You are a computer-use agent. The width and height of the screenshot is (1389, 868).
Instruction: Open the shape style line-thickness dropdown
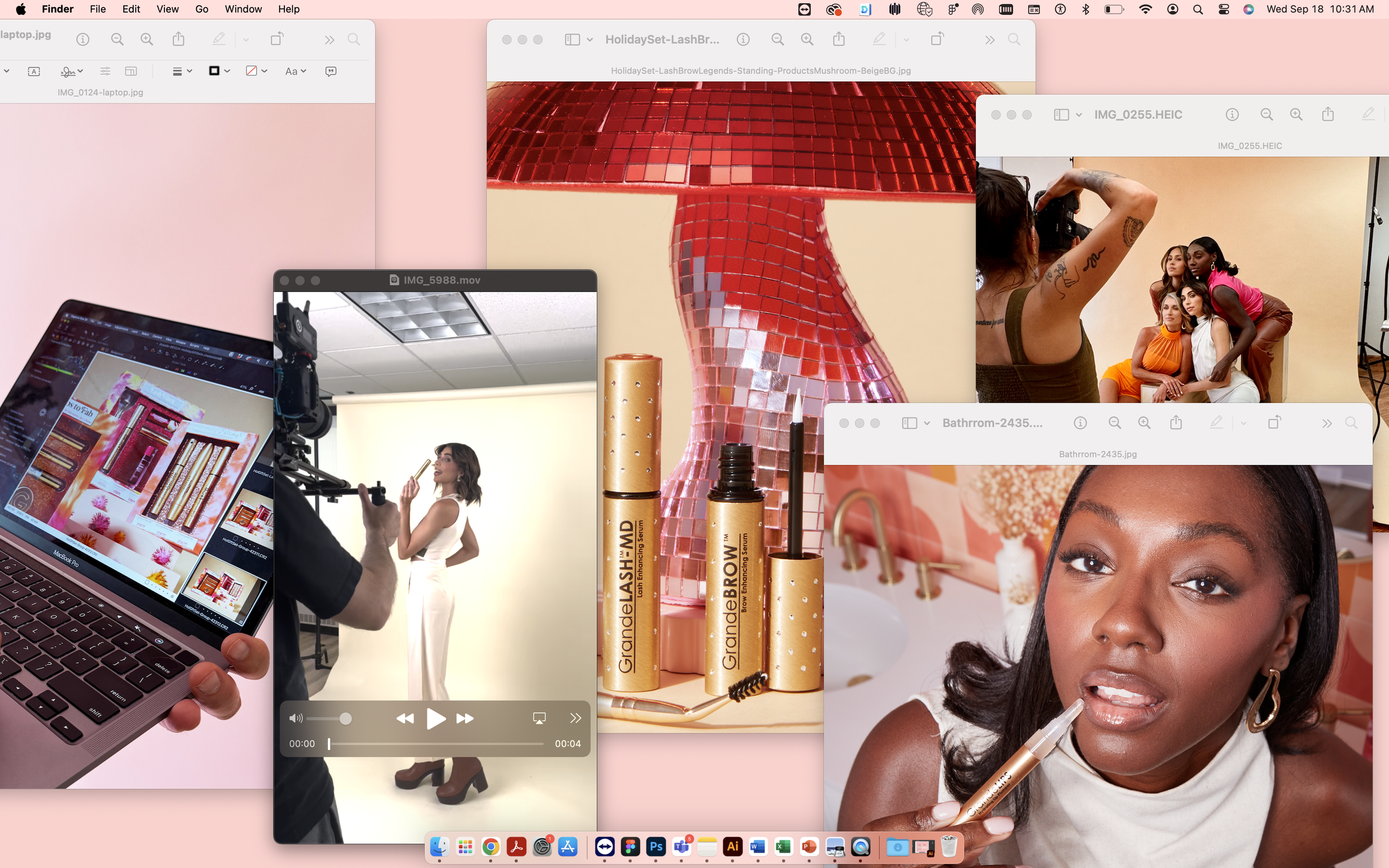[x=182, y=71]
